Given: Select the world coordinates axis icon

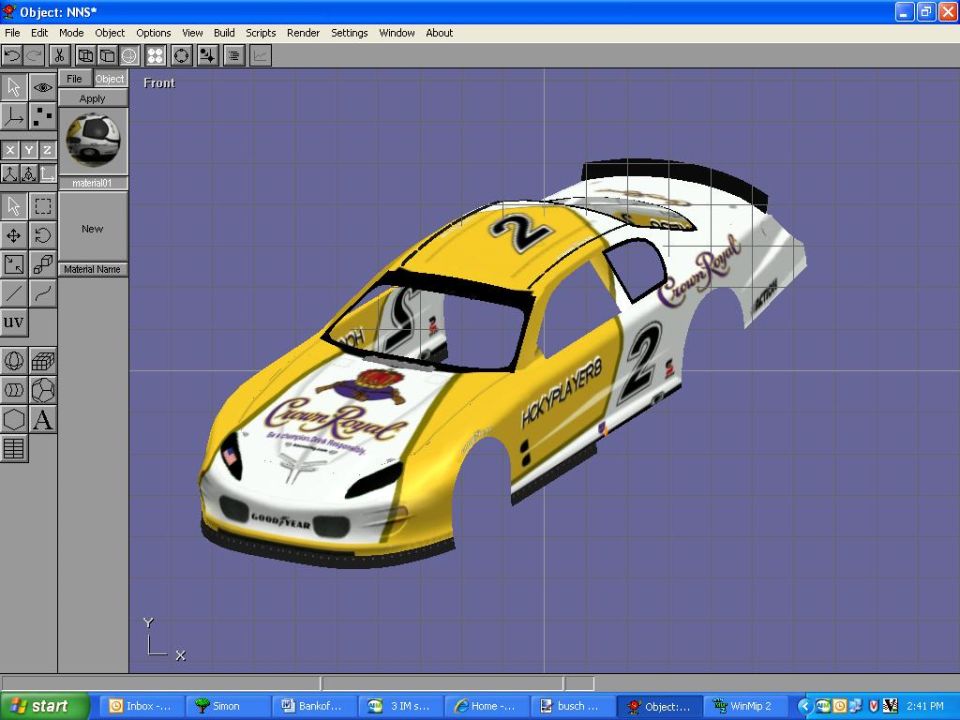Looking at the screenshot, I should coord(10,174).
